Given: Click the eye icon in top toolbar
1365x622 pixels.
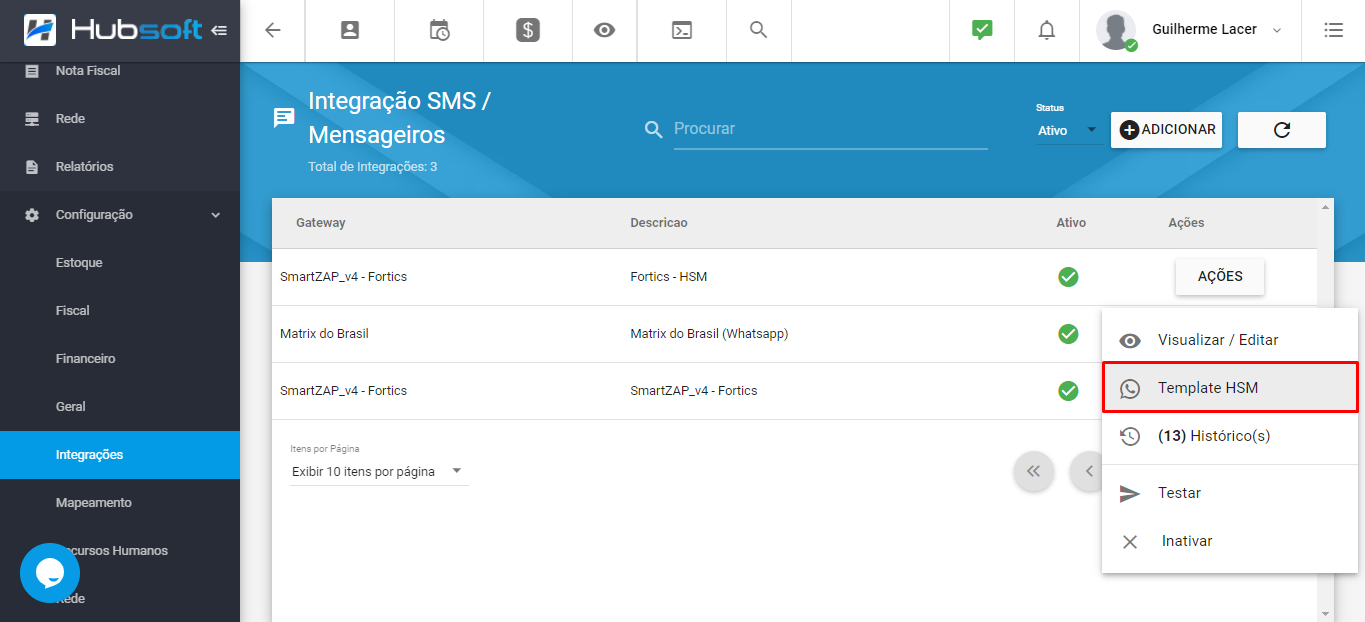Looking at the screenshot, I should pos(604,30).
